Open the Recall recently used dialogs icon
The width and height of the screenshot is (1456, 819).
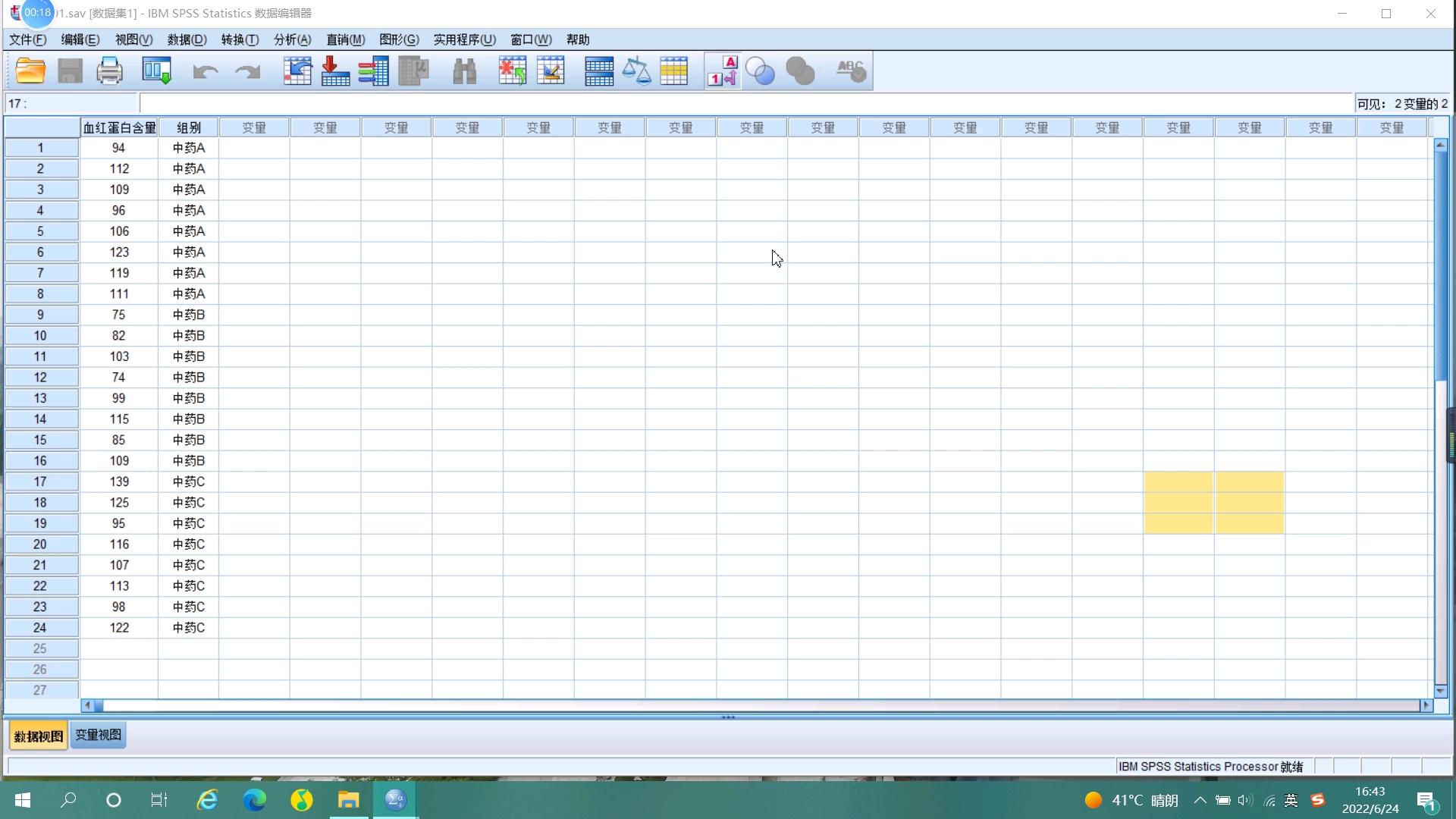[x=157, y=71]
